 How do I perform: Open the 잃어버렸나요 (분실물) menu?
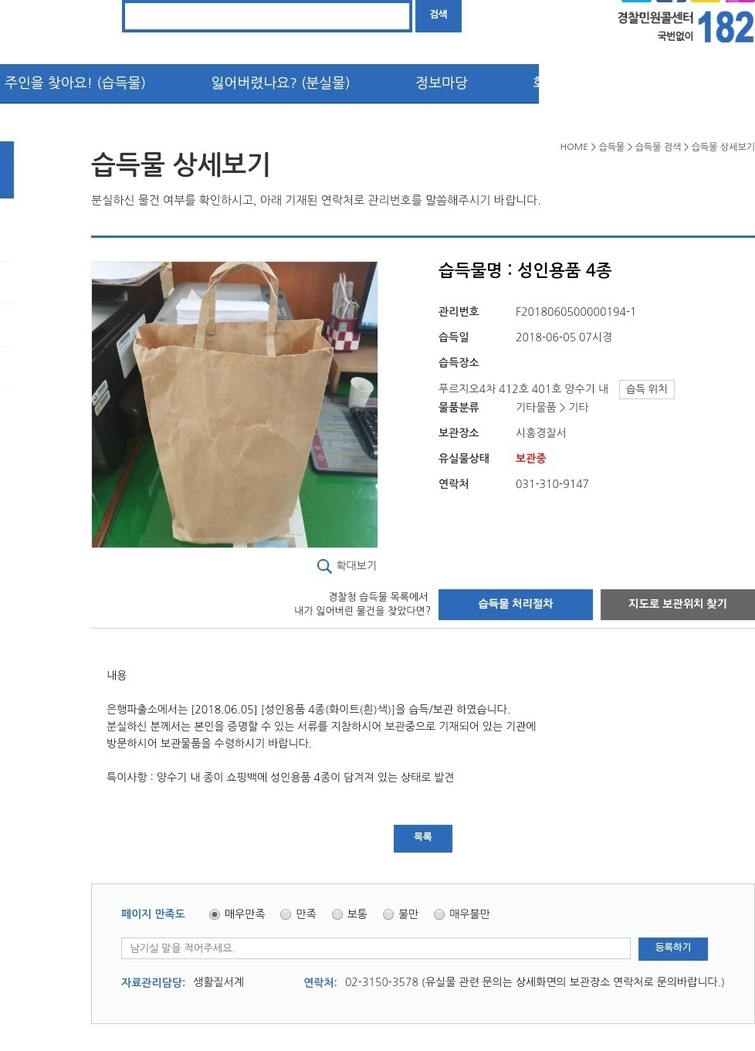[x=280, y=83]
